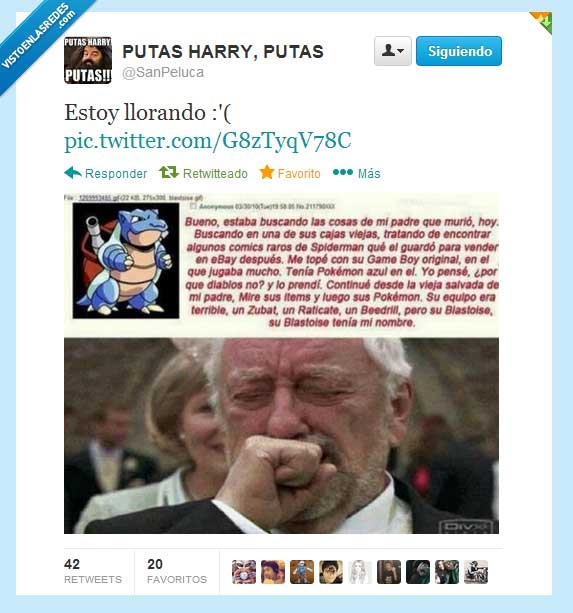Viewport: 573px width, 613px height.
Task: Open the crying old man image
Action: coord(281,436)
